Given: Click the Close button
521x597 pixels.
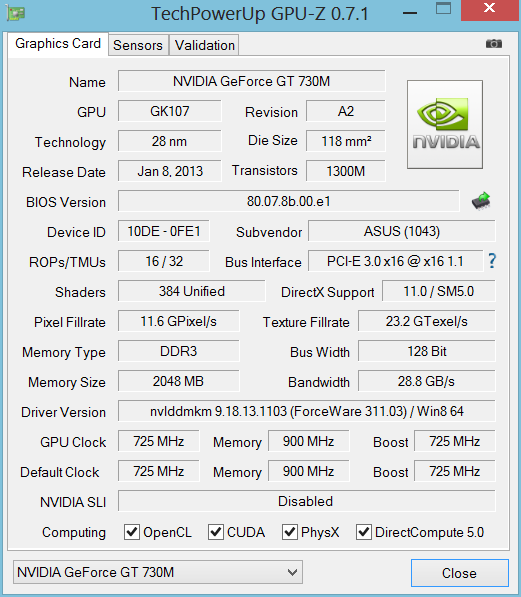Looking at the screenshot, I should (x=459, y=573).
